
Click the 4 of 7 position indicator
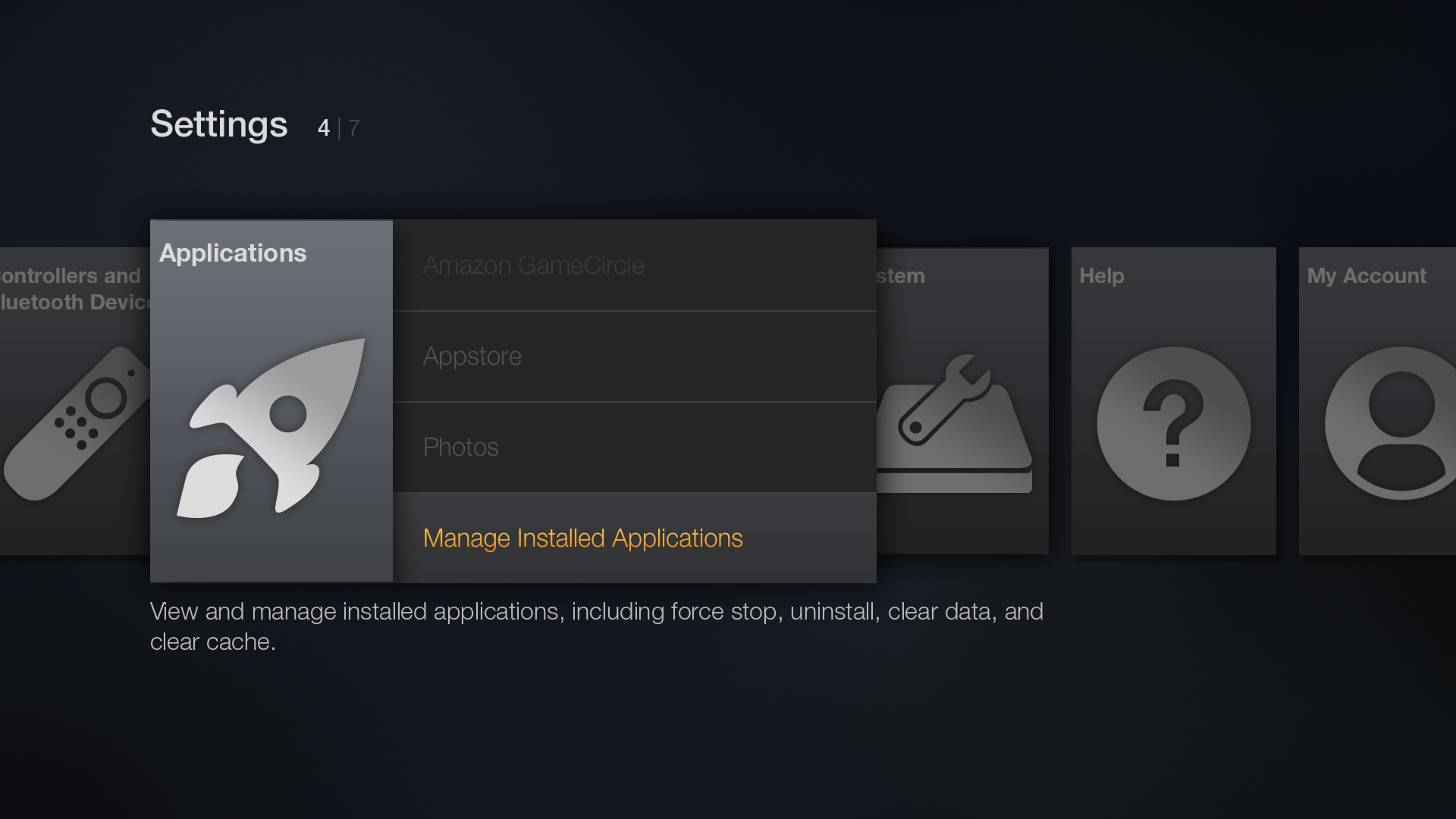(x=338, y=128)
